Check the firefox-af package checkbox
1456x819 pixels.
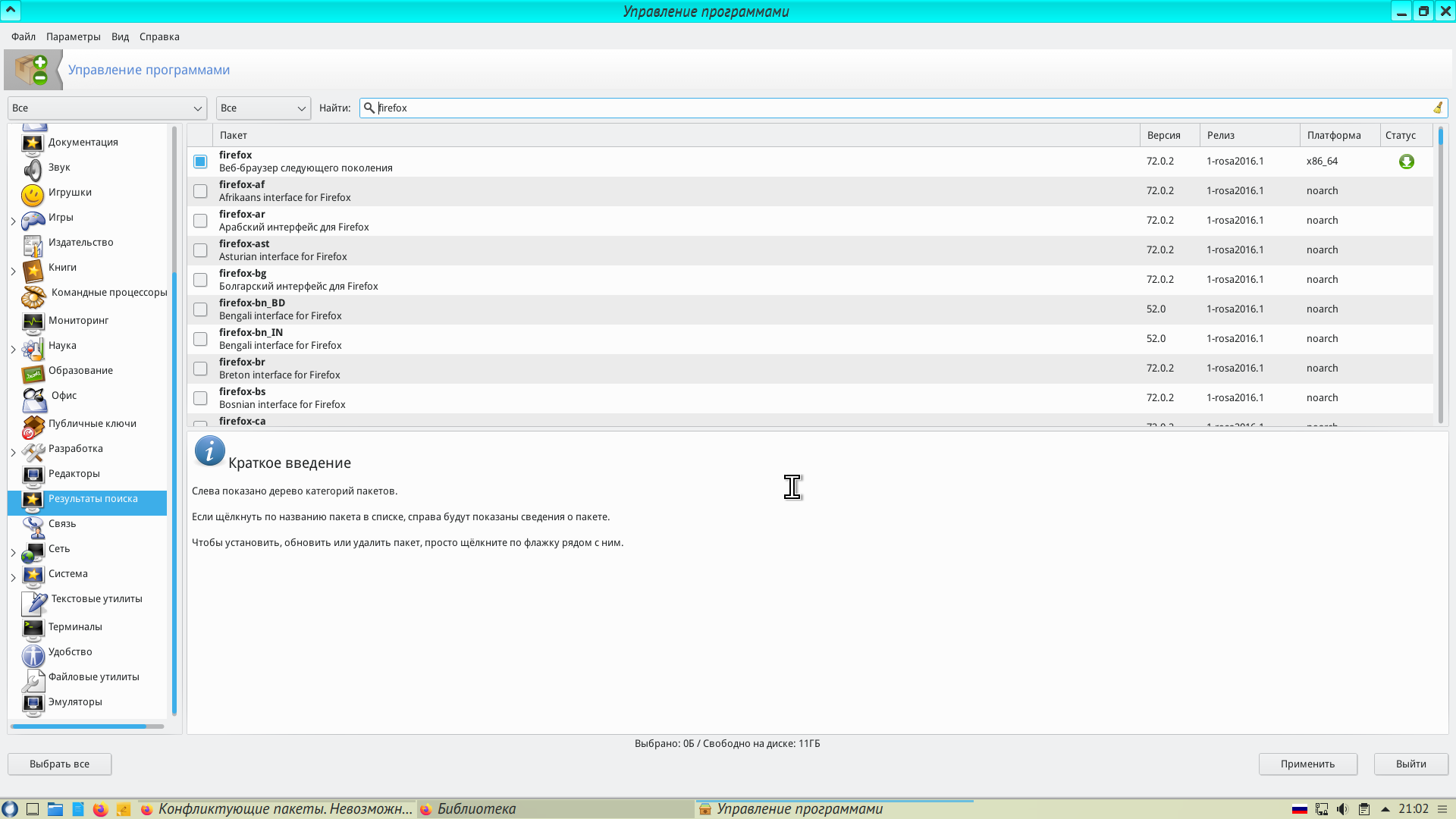200,191
